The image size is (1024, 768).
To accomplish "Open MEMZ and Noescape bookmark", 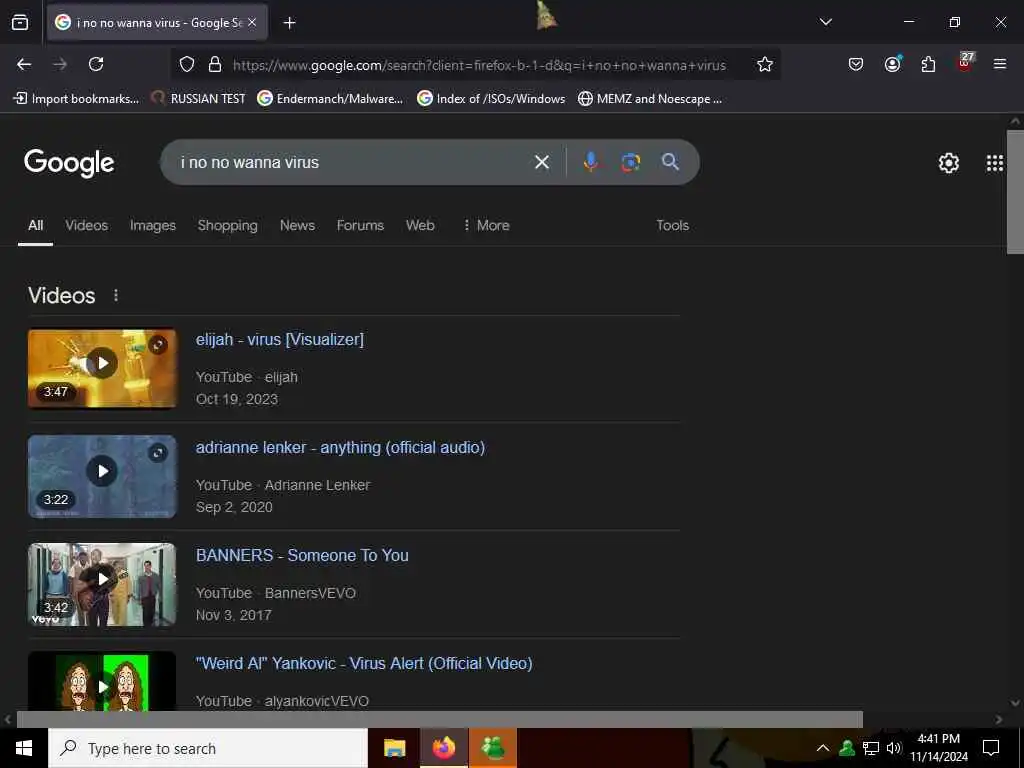I will pyautogui.click(x=650, y=99).
